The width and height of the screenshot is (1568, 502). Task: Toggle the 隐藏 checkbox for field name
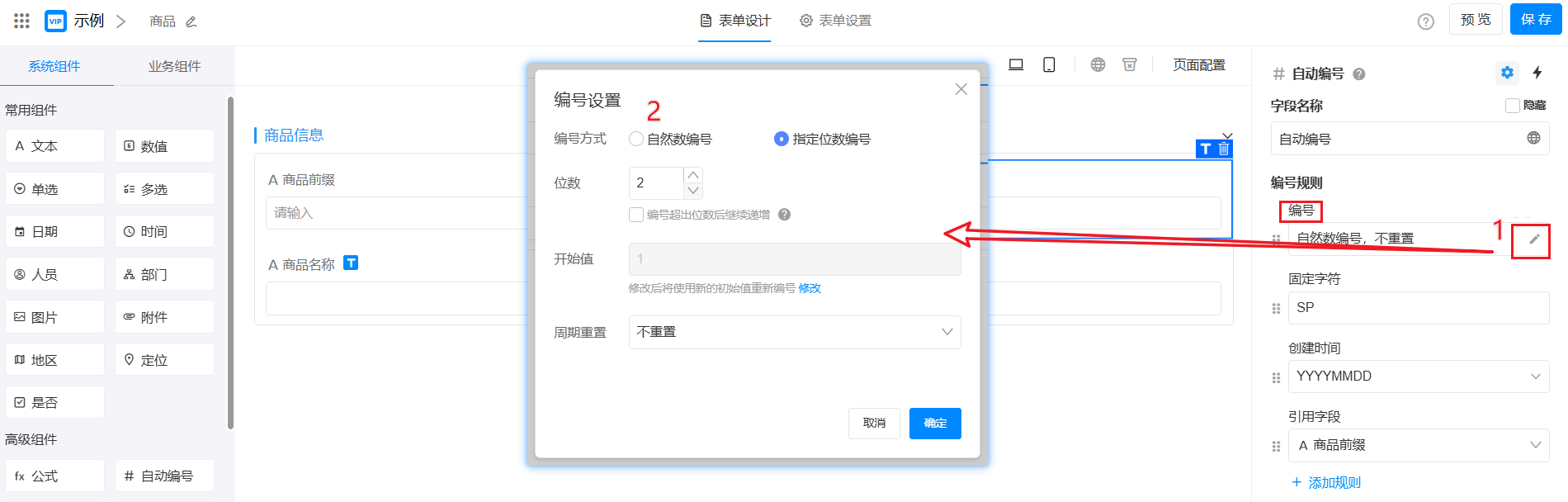pyautogui.click(x=1513, y=106)
